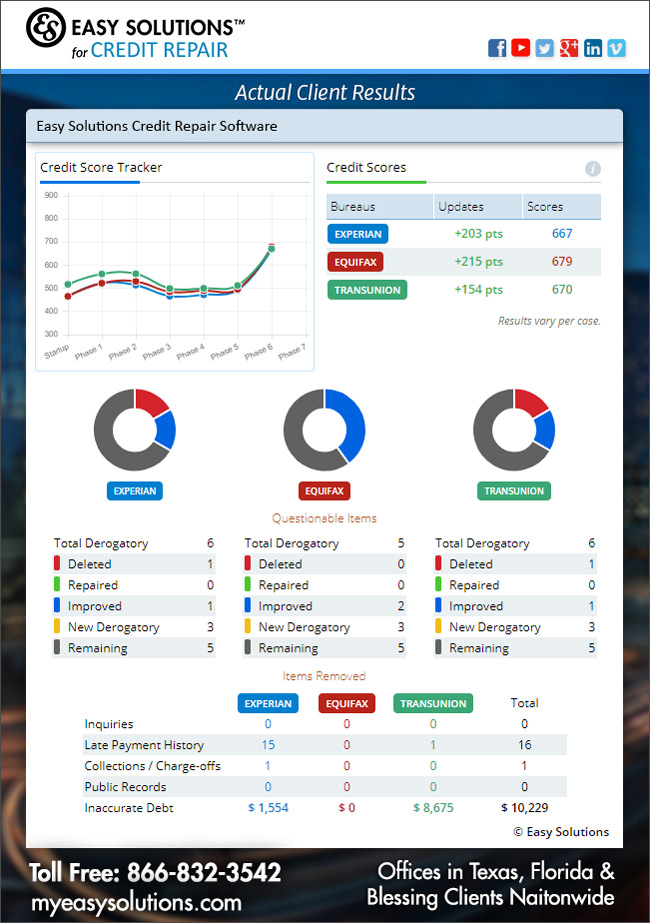Click the Items Removed heading
This screenshot has height=923, width=650.
pos(324,676)
